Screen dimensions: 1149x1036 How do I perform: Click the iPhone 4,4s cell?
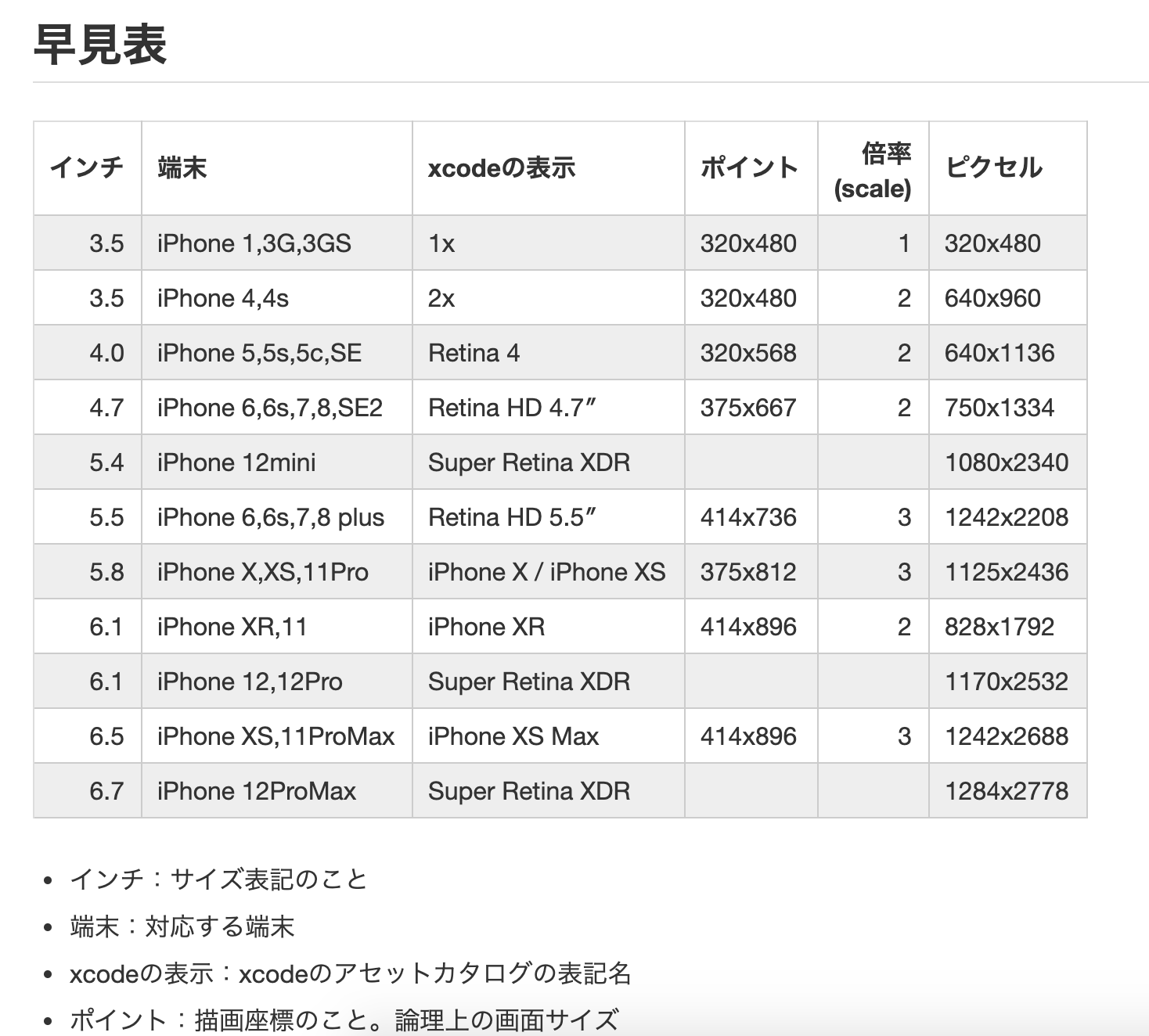(277, 298)
